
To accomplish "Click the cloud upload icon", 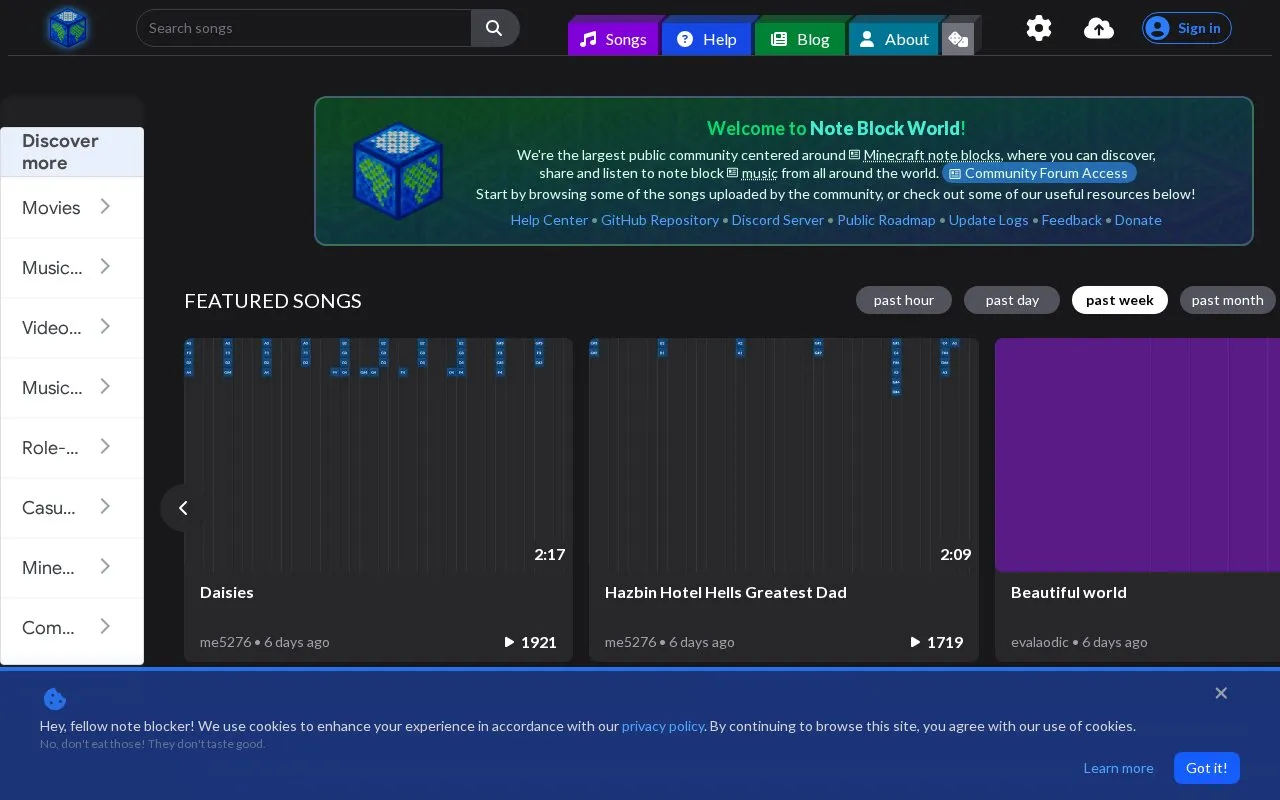I will [x=1099, y=28].
